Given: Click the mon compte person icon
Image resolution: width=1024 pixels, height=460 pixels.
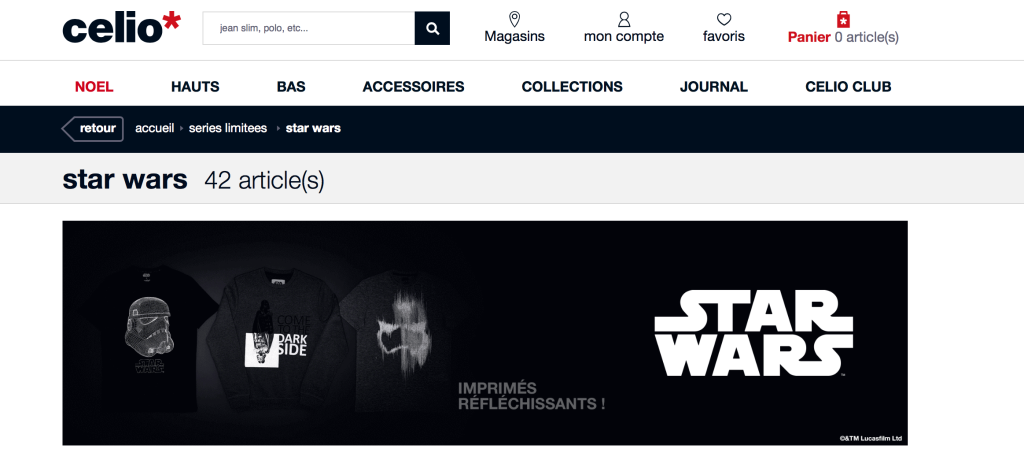Looking at the screenshot, I should pyautogui.click(x=624, y=19).
